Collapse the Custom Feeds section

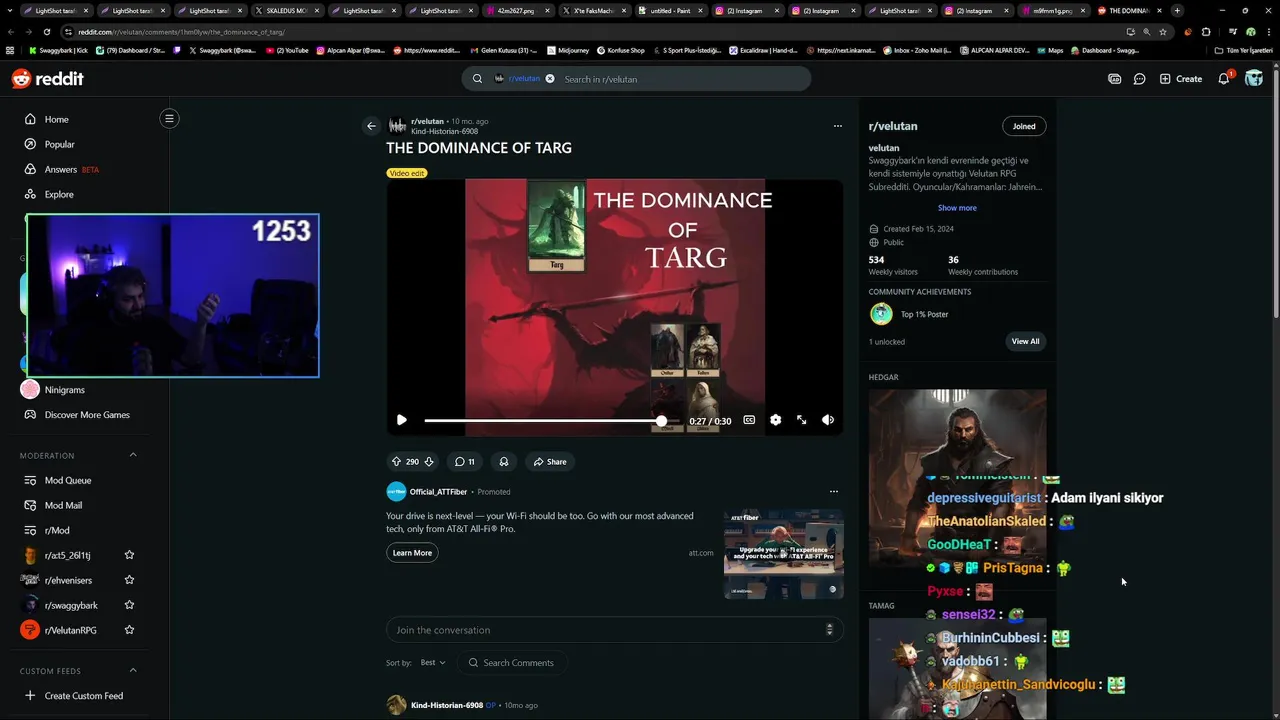[x=133, y=670]
